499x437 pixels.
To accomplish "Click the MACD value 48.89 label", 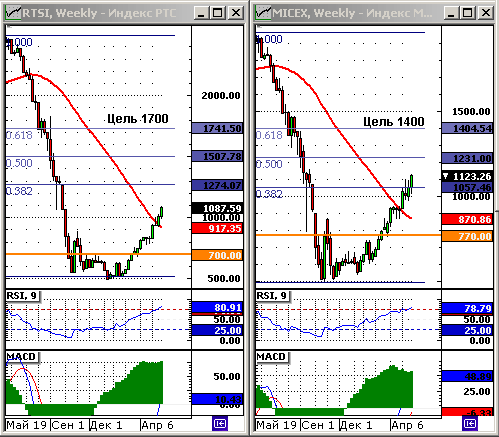I will click(x=467, y=377).
